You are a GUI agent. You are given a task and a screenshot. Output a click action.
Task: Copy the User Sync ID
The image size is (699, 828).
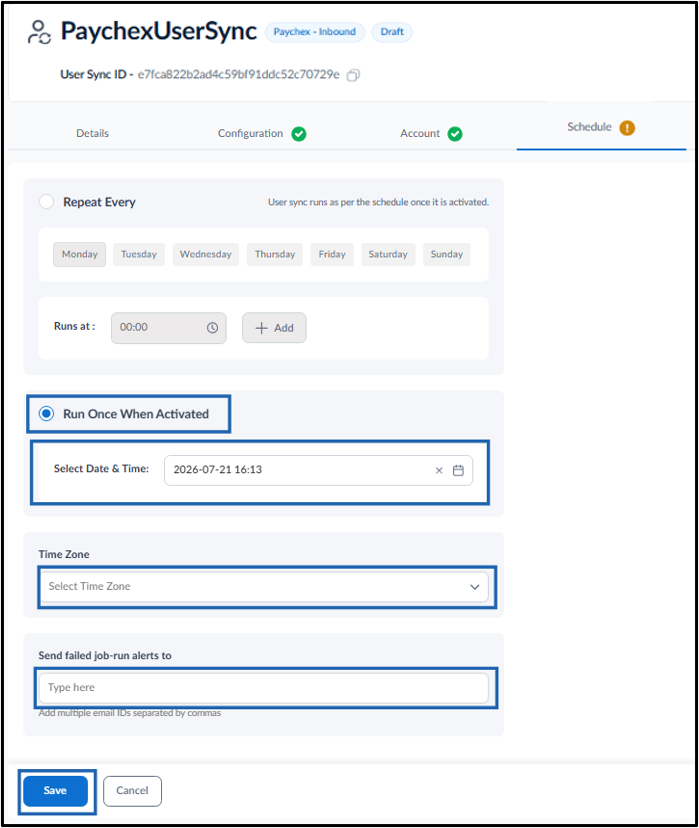pyautogui.click(x=353, y=76)
